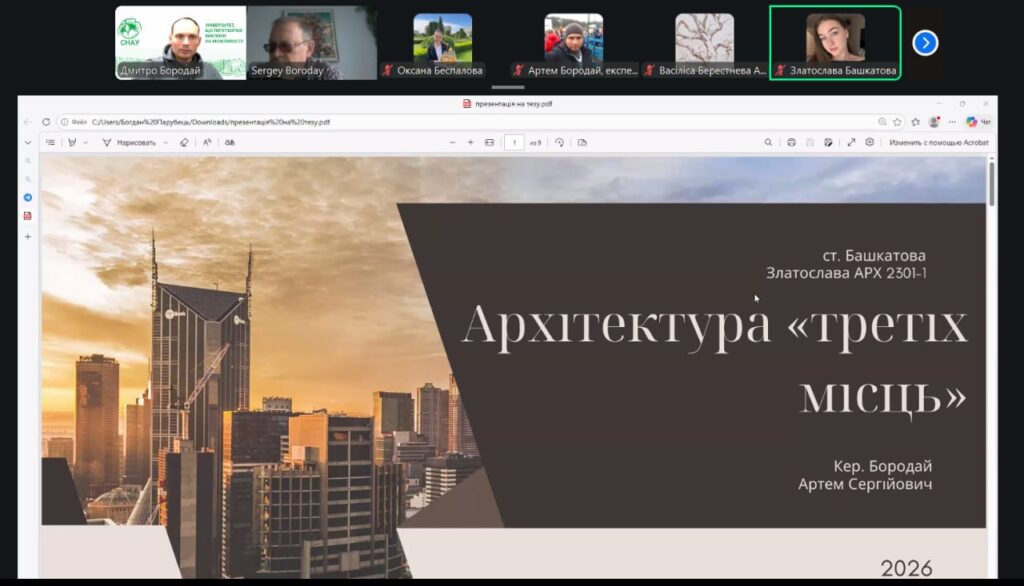The height and width of the screenshot is (586, 1024).
Task: Select the eraser tool in PDF toolbar
Action: point(184,142)
